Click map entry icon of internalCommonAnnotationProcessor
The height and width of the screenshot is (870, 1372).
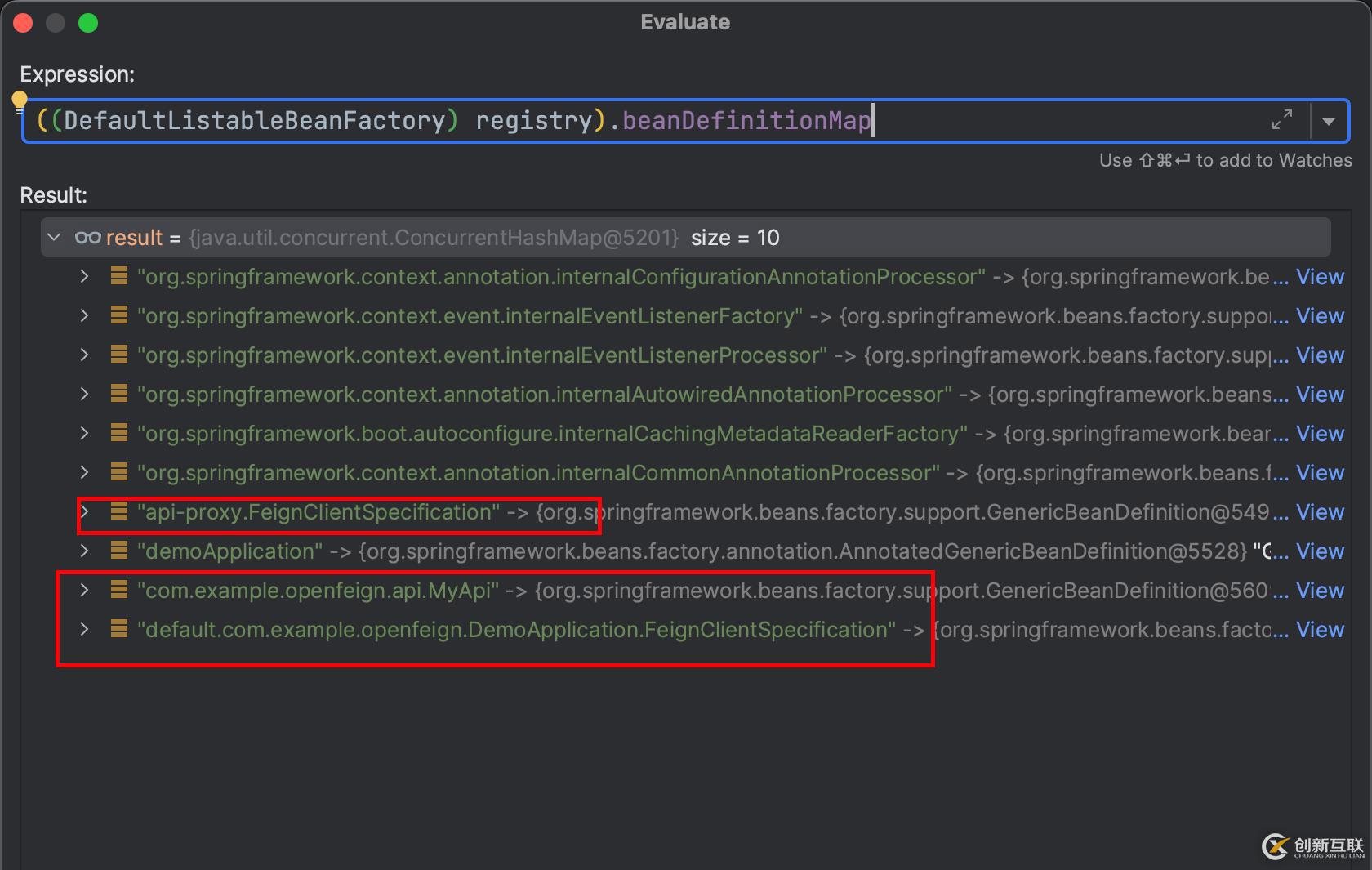[x=119, y=472]
